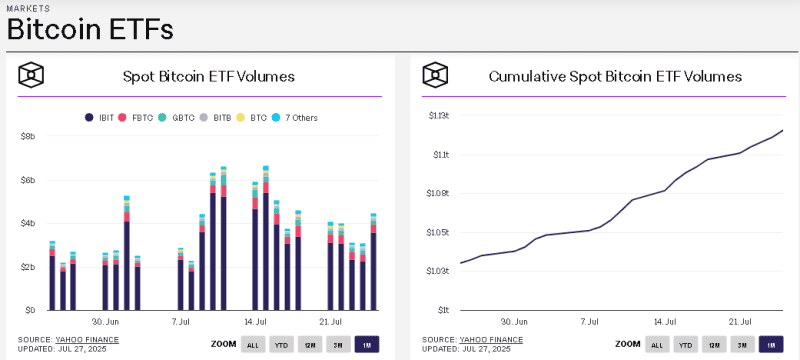The width and height of the screenshot is (800, 360).
Task: Toggle GBTC series in chart legend
Action: [x=177, y=118]
